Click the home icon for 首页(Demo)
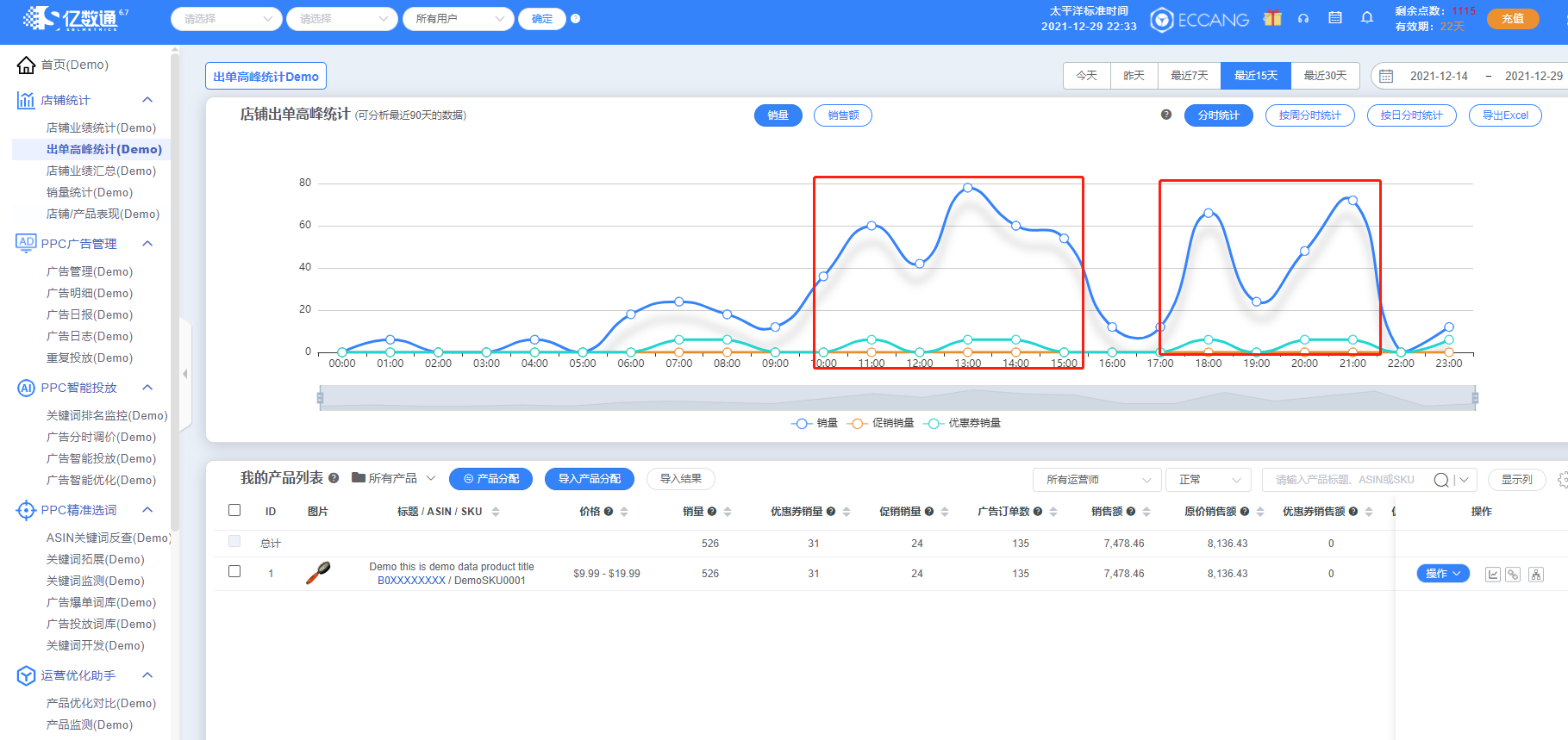 [x=26, y=65]
